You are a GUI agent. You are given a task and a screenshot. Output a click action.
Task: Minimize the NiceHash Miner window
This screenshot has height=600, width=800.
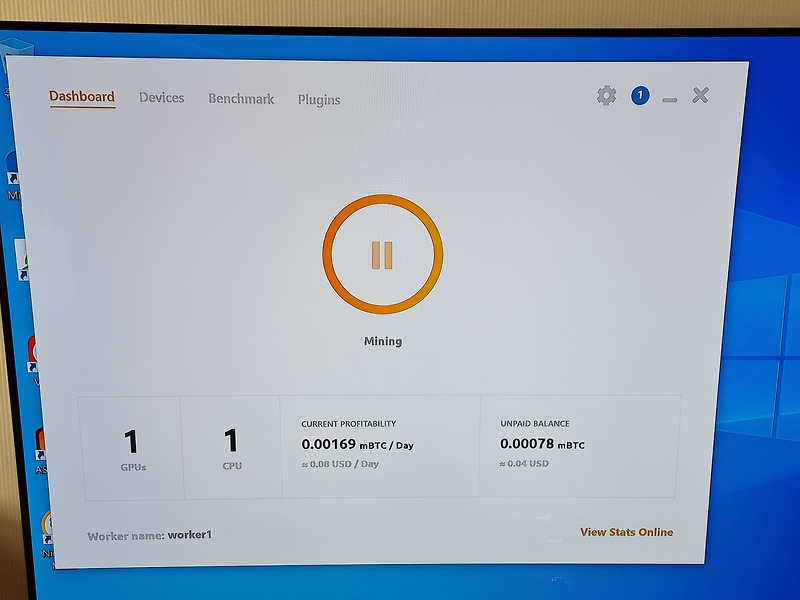[x=670, y=100]
